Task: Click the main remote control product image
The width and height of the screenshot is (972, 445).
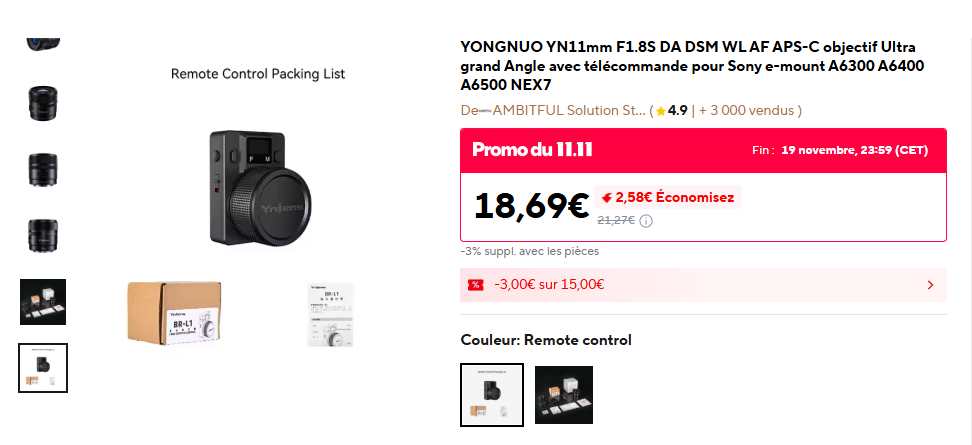Action: [258, 188]
